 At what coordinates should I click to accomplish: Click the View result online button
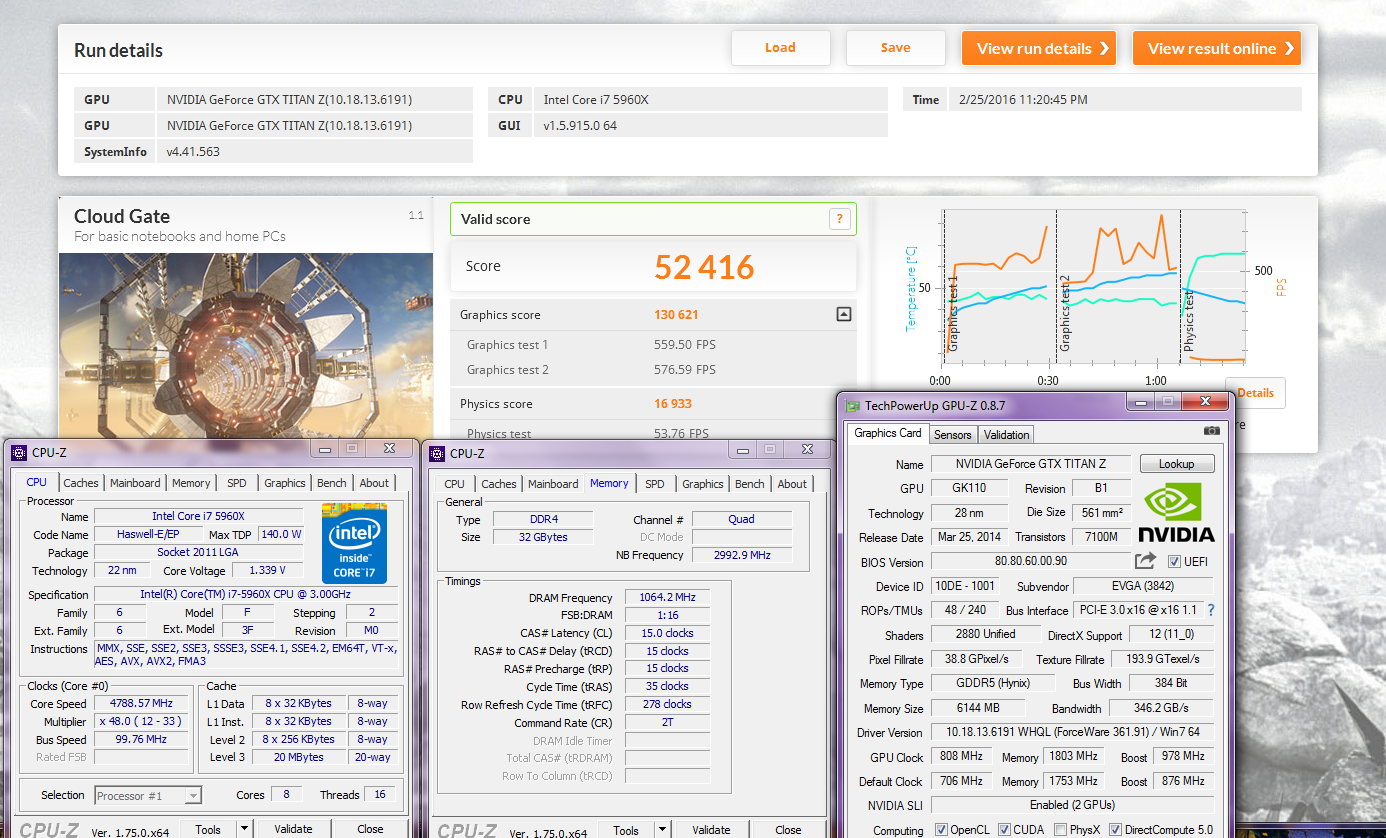tap(1217, 48)
